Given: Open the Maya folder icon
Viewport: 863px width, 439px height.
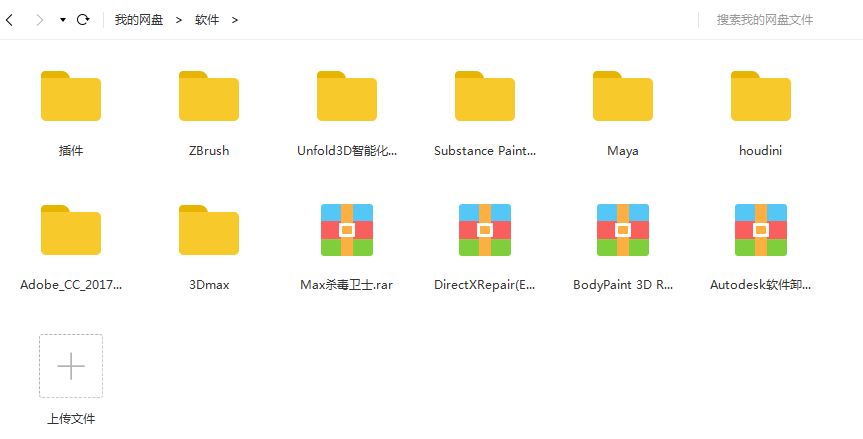Looking at the screenshot, I should pyautogui.click(x=623, y=96).
